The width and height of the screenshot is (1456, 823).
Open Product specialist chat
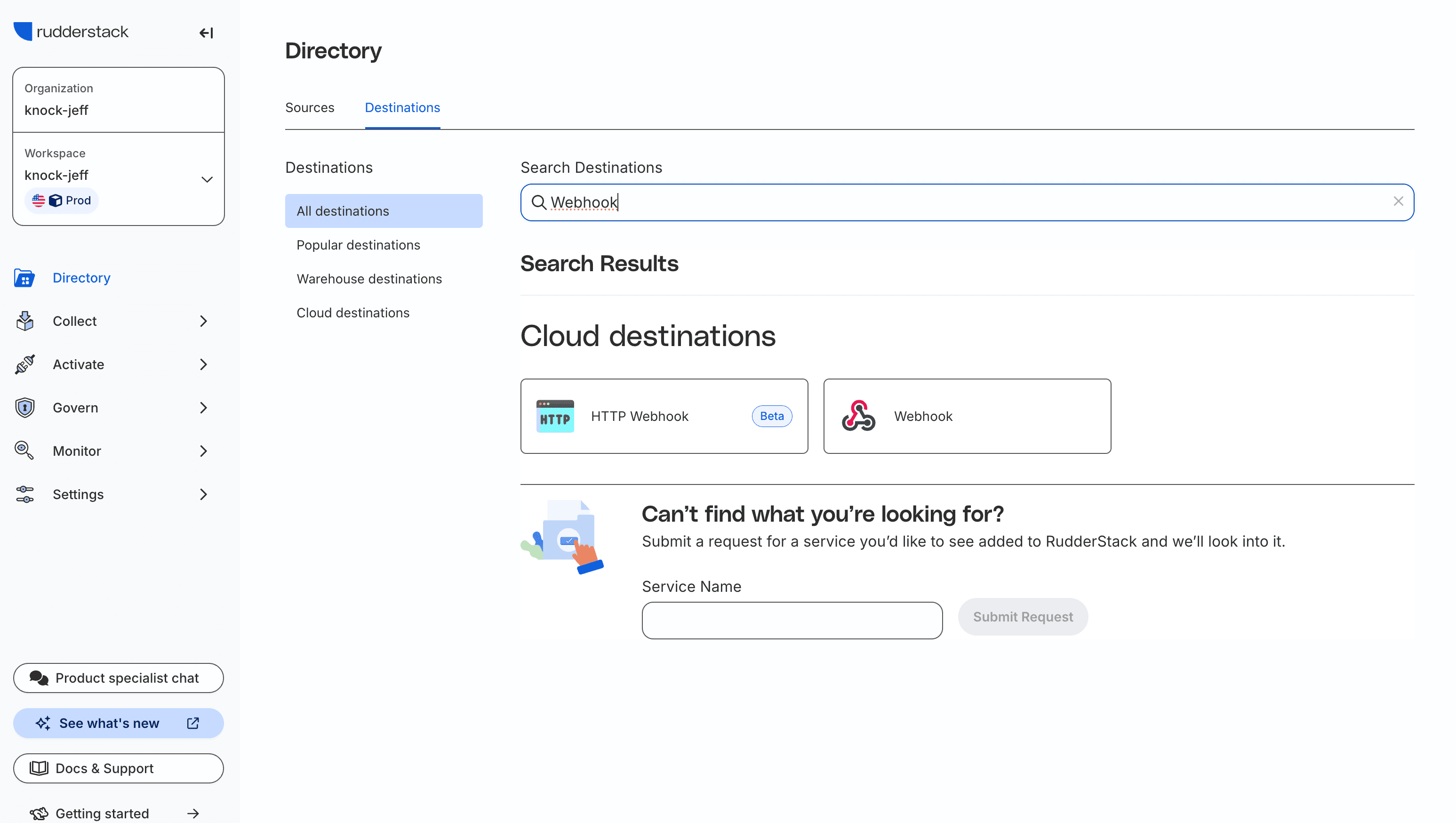pos(118,678)
